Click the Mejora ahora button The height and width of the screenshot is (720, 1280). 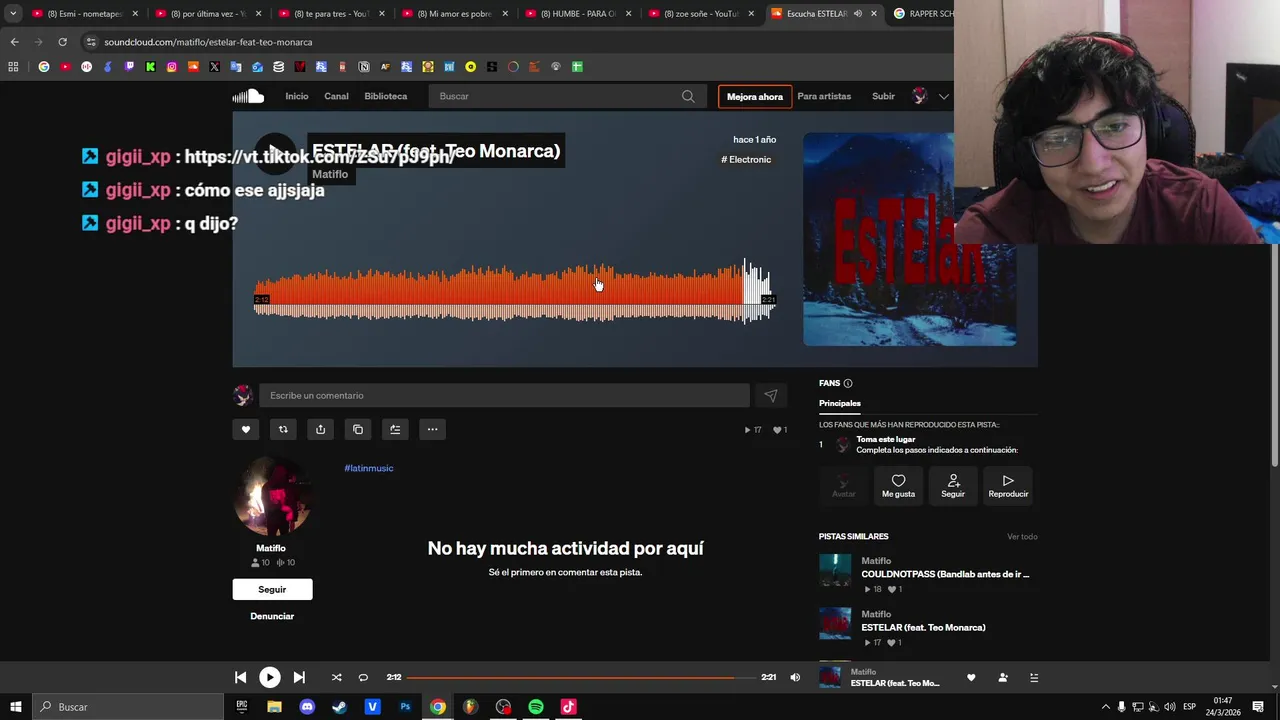(755, 97)
